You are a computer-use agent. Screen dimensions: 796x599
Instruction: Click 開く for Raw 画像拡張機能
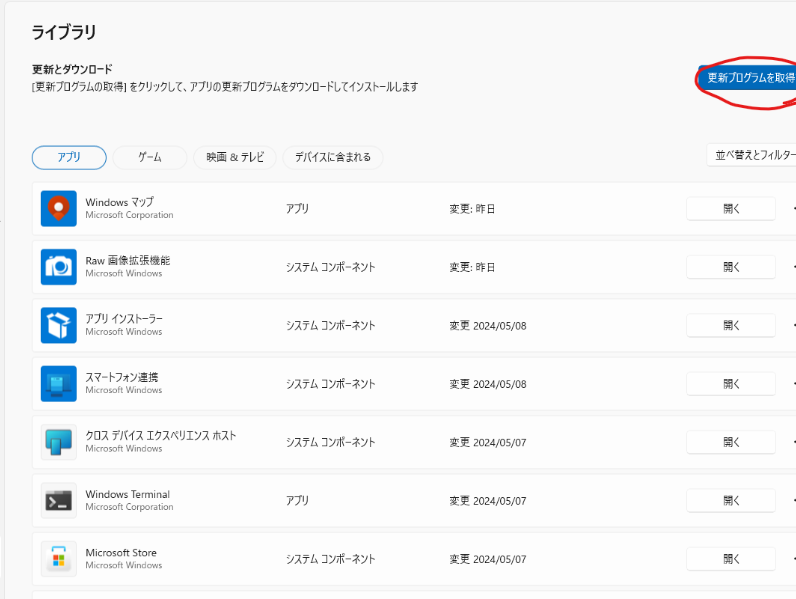click(730, 267)
